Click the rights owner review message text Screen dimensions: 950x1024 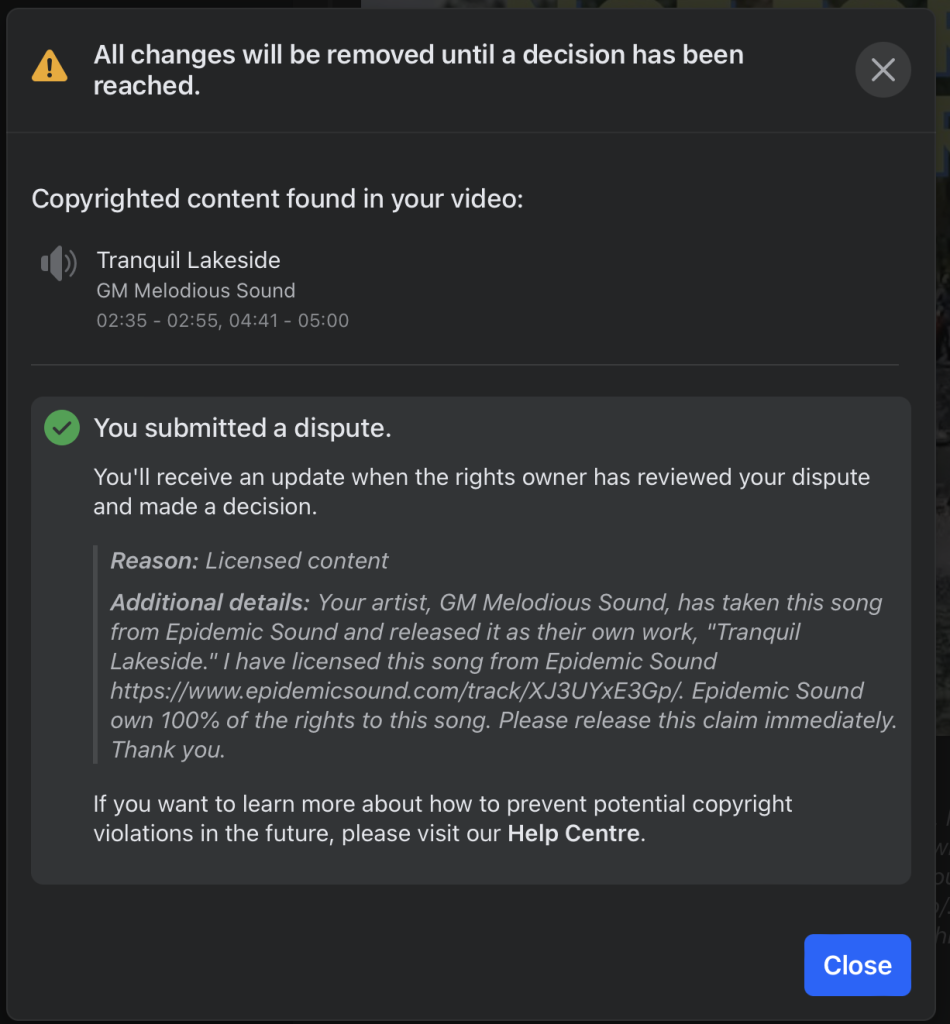pos(481,492)
